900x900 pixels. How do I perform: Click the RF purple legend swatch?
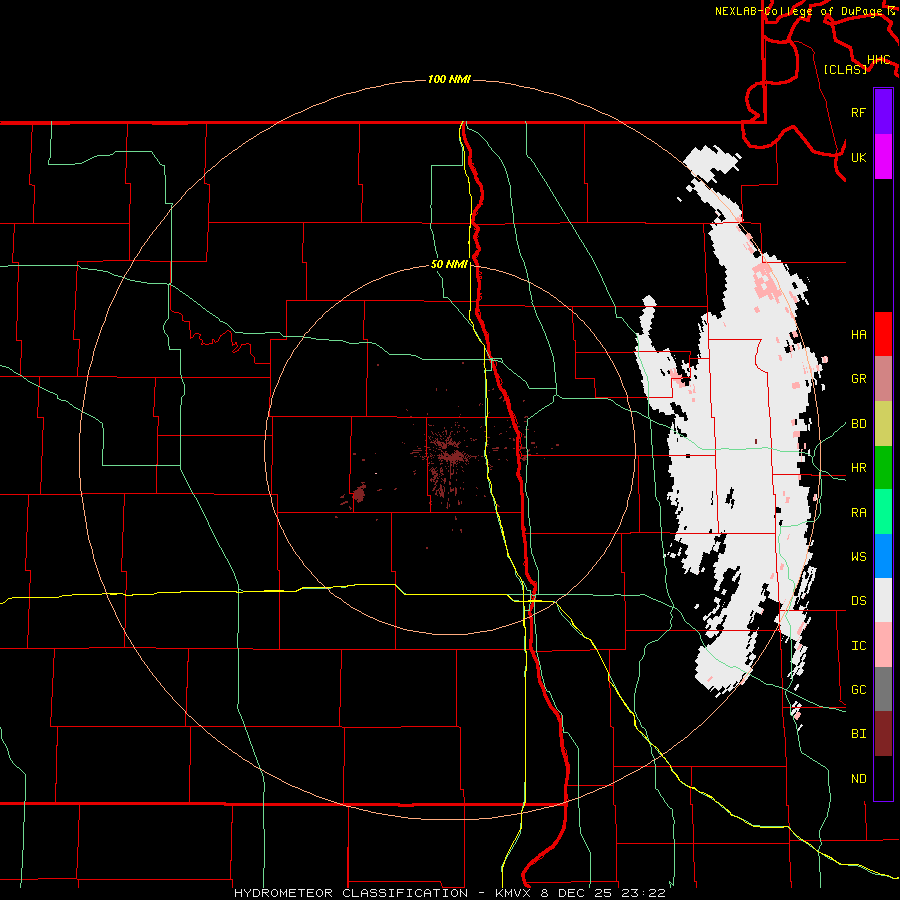pyautogui.click(x=883, y=112)
